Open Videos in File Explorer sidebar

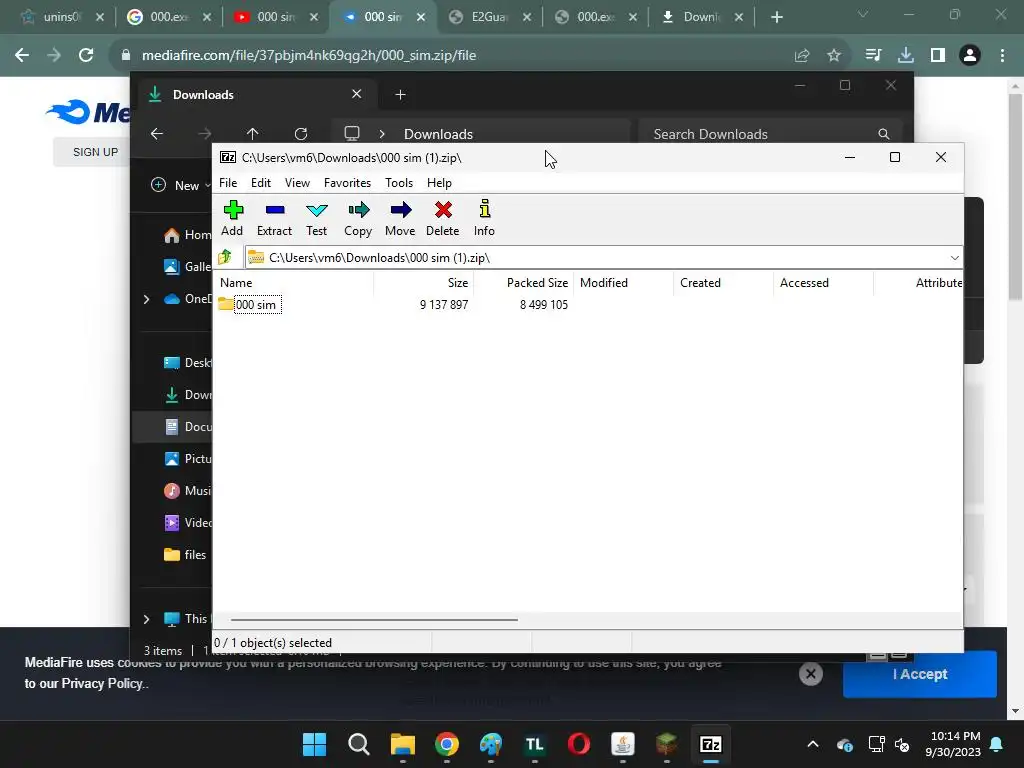point(187,523)
